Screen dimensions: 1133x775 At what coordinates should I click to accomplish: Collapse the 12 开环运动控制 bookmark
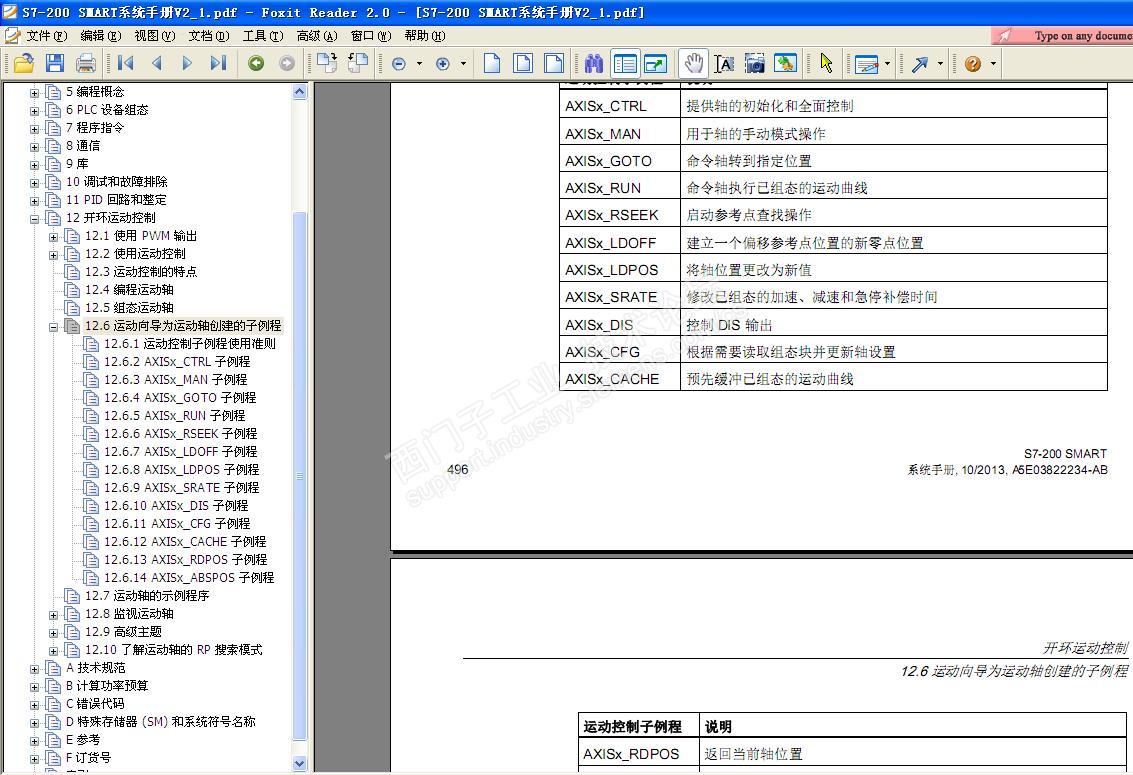pos(34,218)
